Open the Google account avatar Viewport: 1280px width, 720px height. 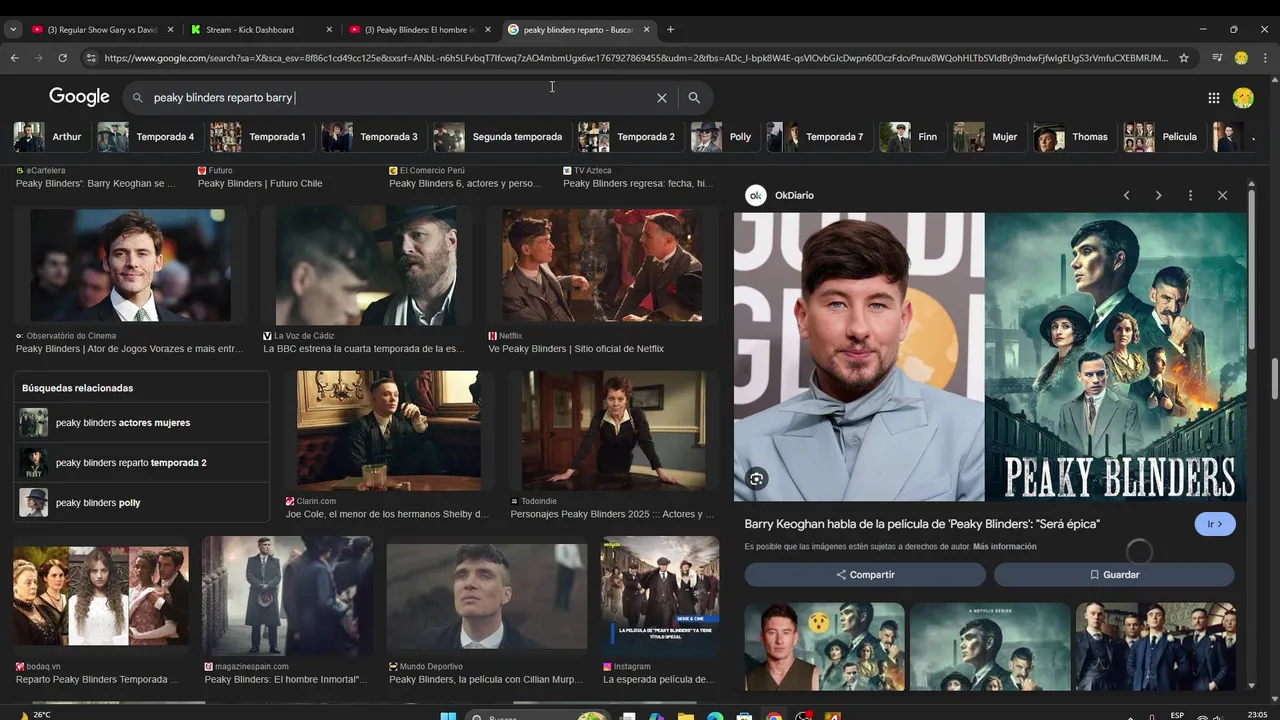1243,98
